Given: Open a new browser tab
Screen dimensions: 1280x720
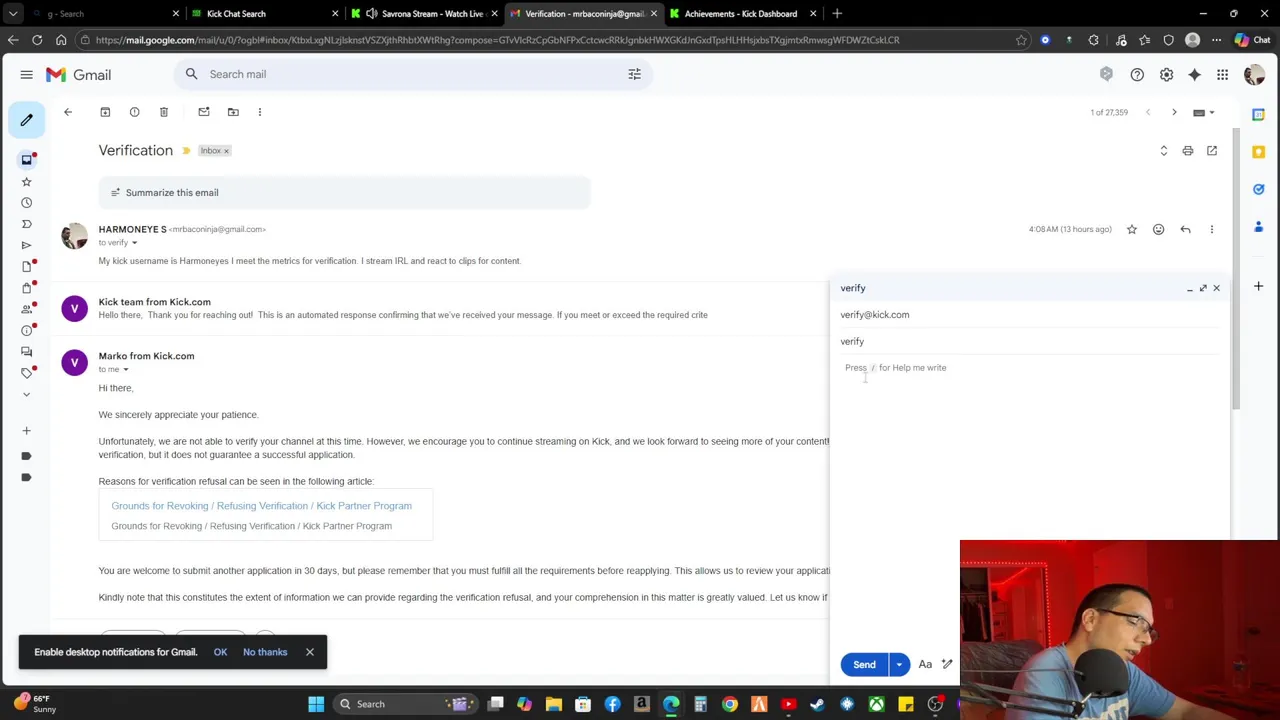Looking at the screenshot, I should tap(837, 14).
